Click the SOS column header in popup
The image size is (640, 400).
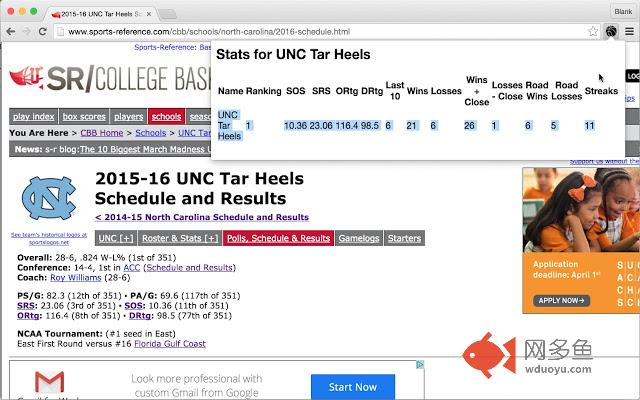[x=296, y=91]
